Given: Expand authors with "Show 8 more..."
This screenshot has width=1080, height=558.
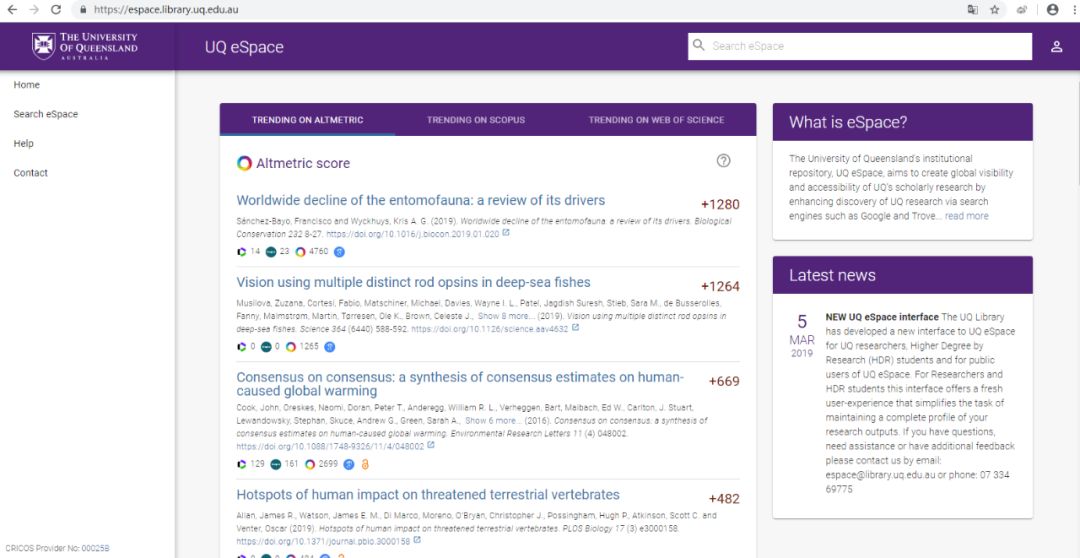Looking at the screenshot, I should point(506,315).
